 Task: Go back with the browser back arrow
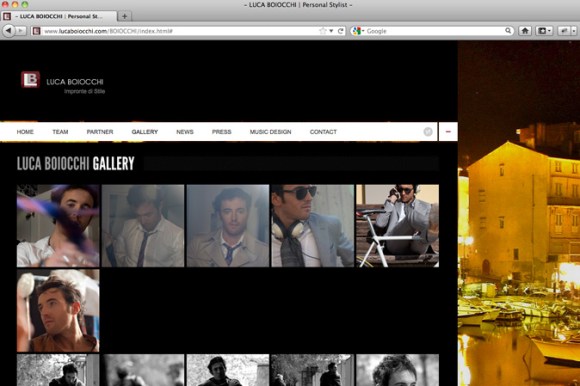click(x=9, y=31)
